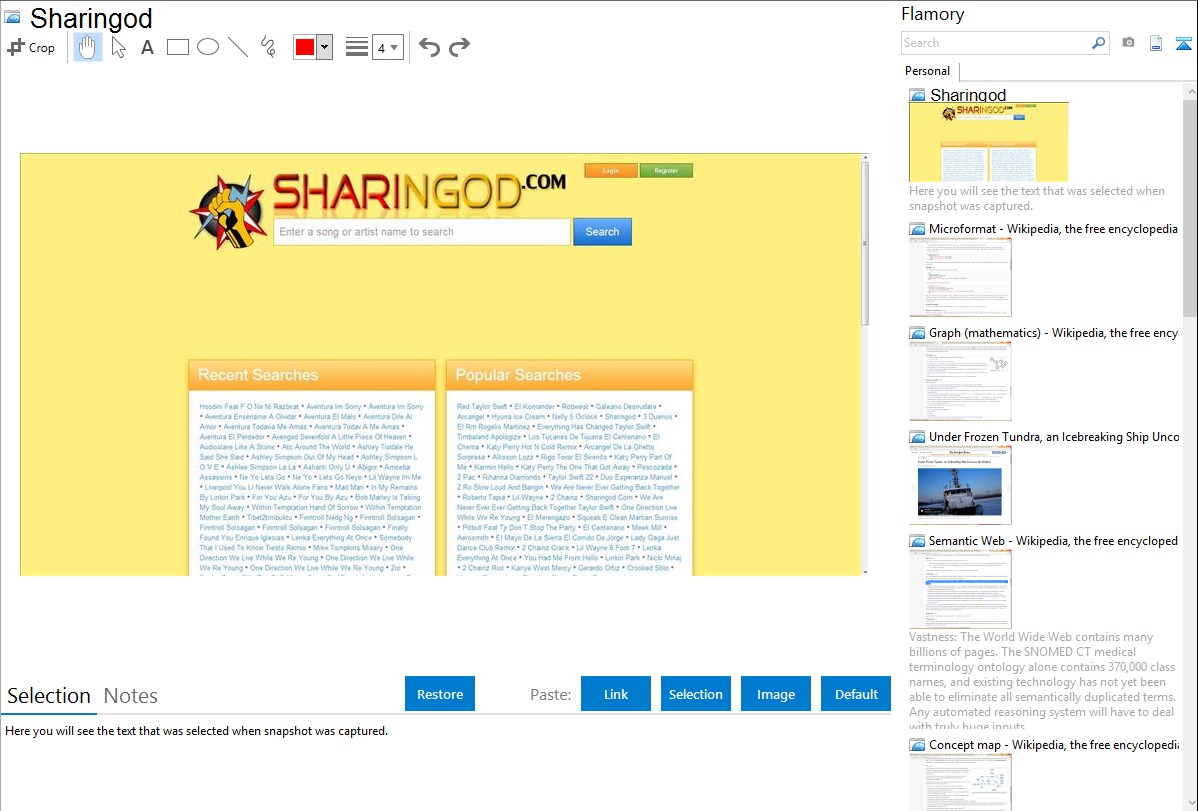The height and width of the screenshot is (811, 1198).
Task: Switch to the Notes tab
Action: [x=131, y=696]
